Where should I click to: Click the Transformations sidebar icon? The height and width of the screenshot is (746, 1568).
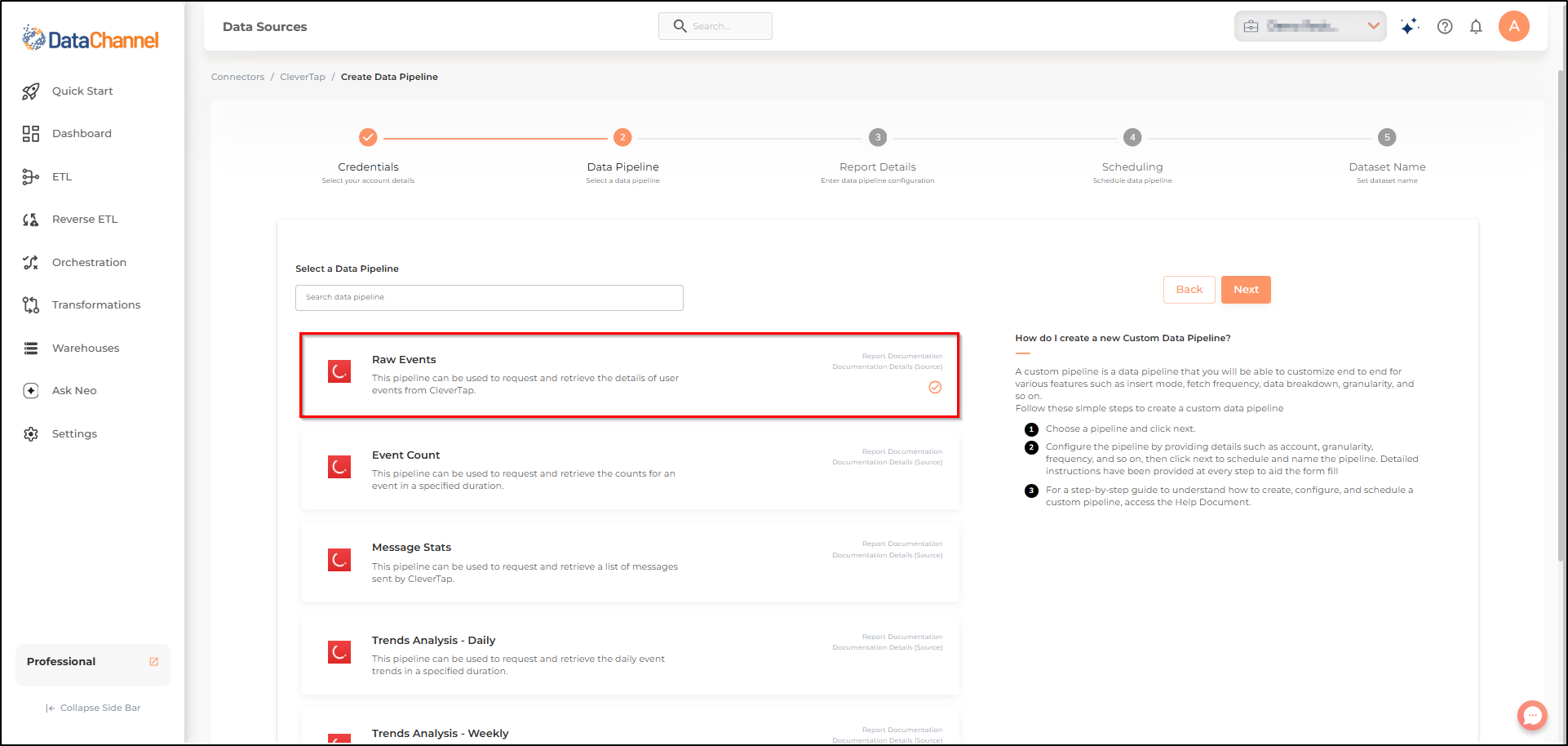(31, 305)
